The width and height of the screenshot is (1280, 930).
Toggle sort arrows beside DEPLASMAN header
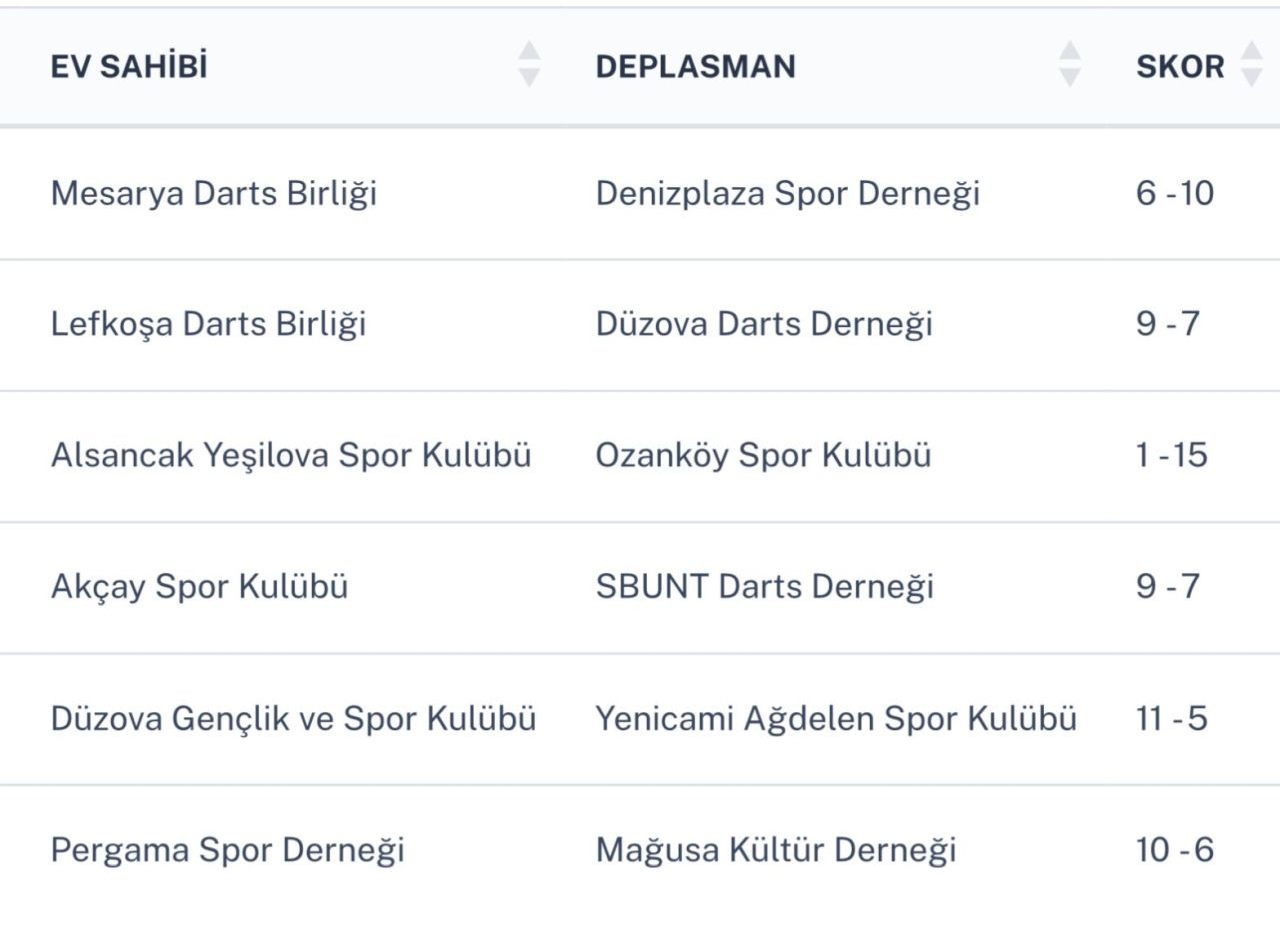[1070, 64]
